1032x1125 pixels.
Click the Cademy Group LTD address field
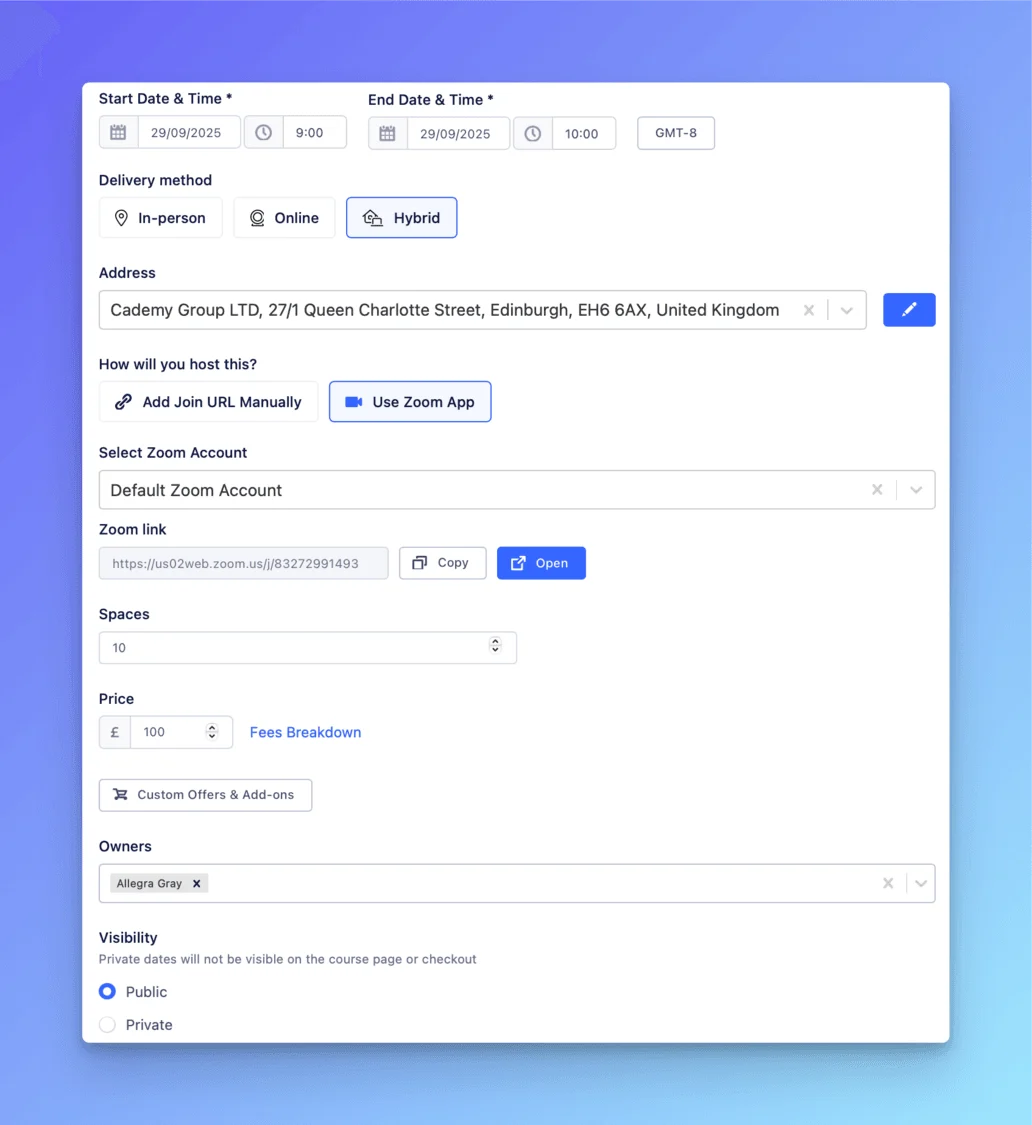[482, 310]
